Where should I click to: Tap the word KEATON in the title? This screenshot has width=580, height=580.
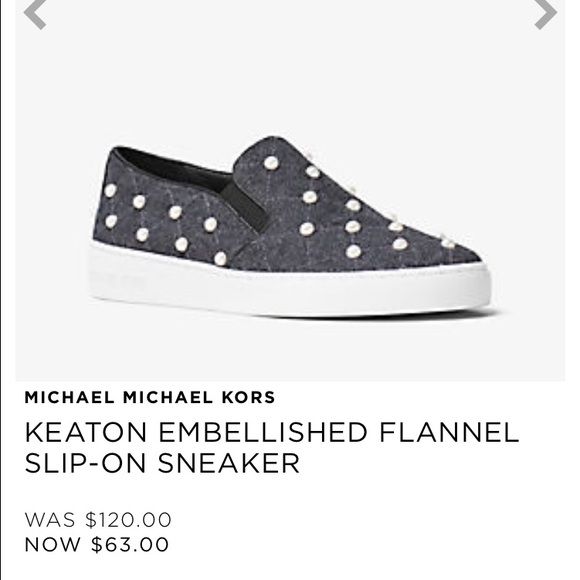[x=86, y=432]
